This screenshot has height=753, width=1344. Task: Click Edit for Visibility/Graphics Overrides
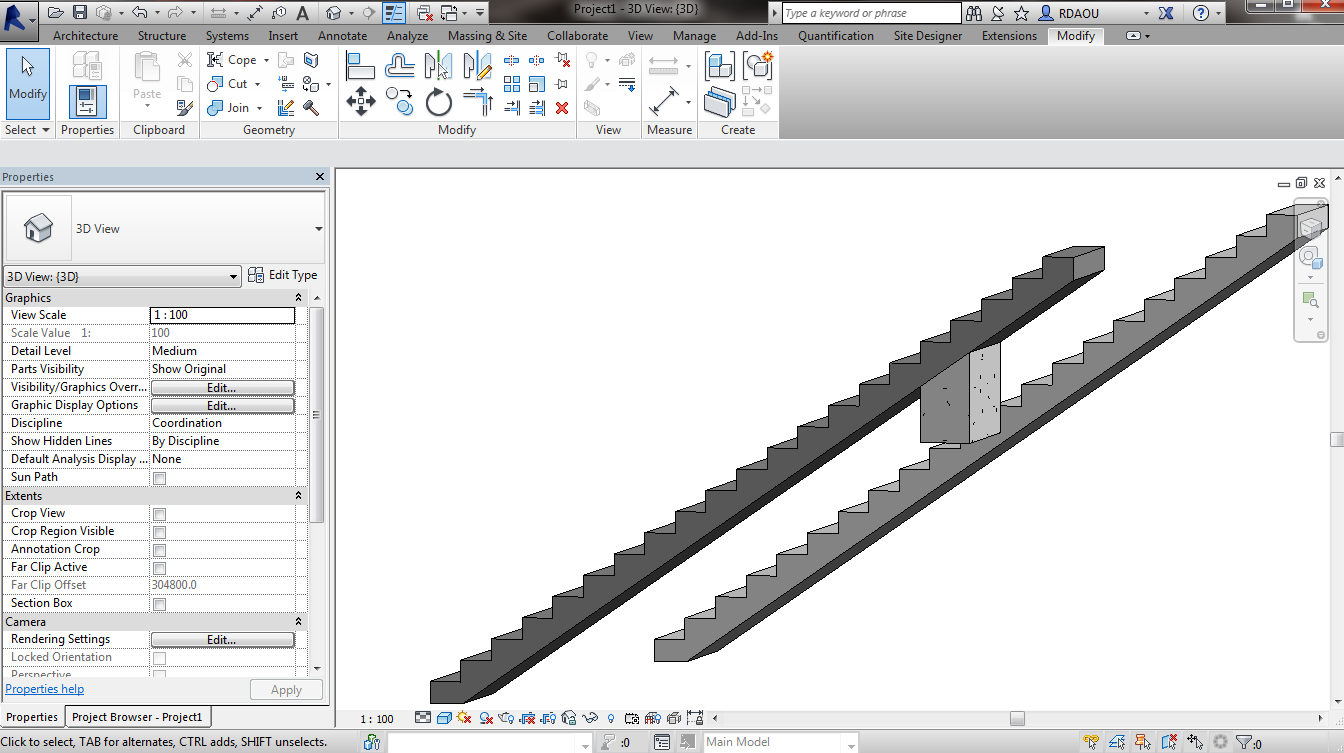point(222,388)
